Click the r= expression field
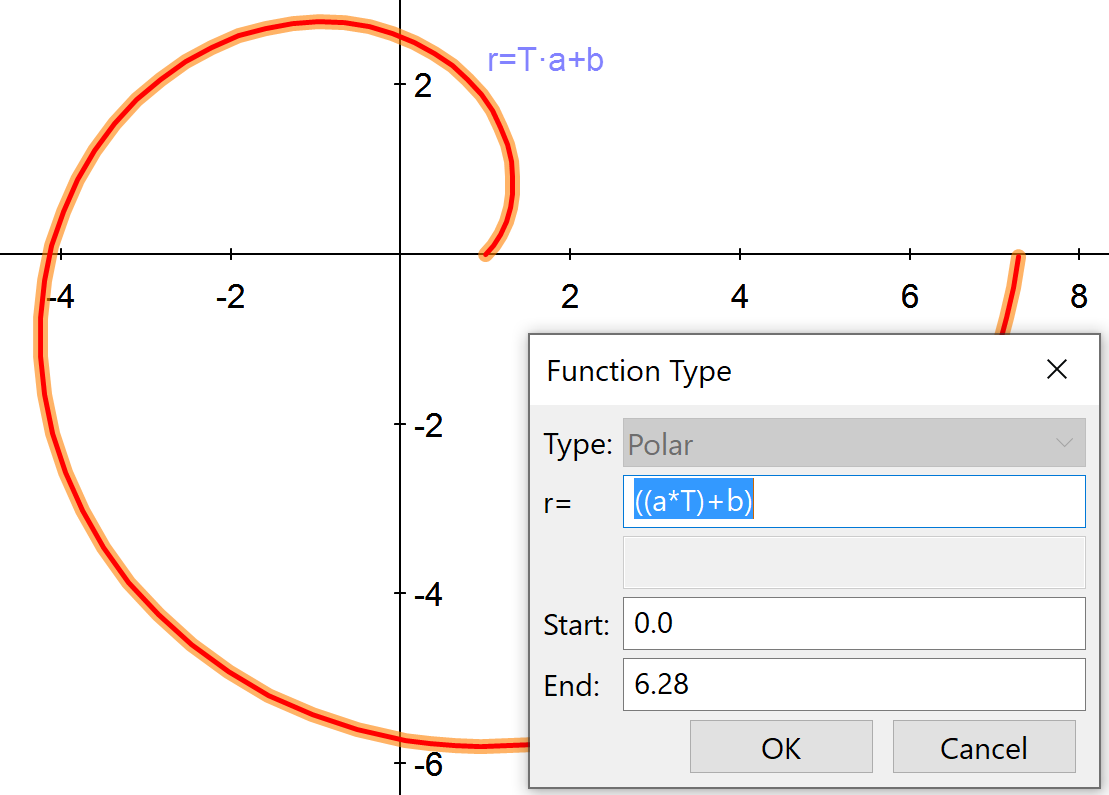This screenshot has height=795, width=1109. point(853,501)
